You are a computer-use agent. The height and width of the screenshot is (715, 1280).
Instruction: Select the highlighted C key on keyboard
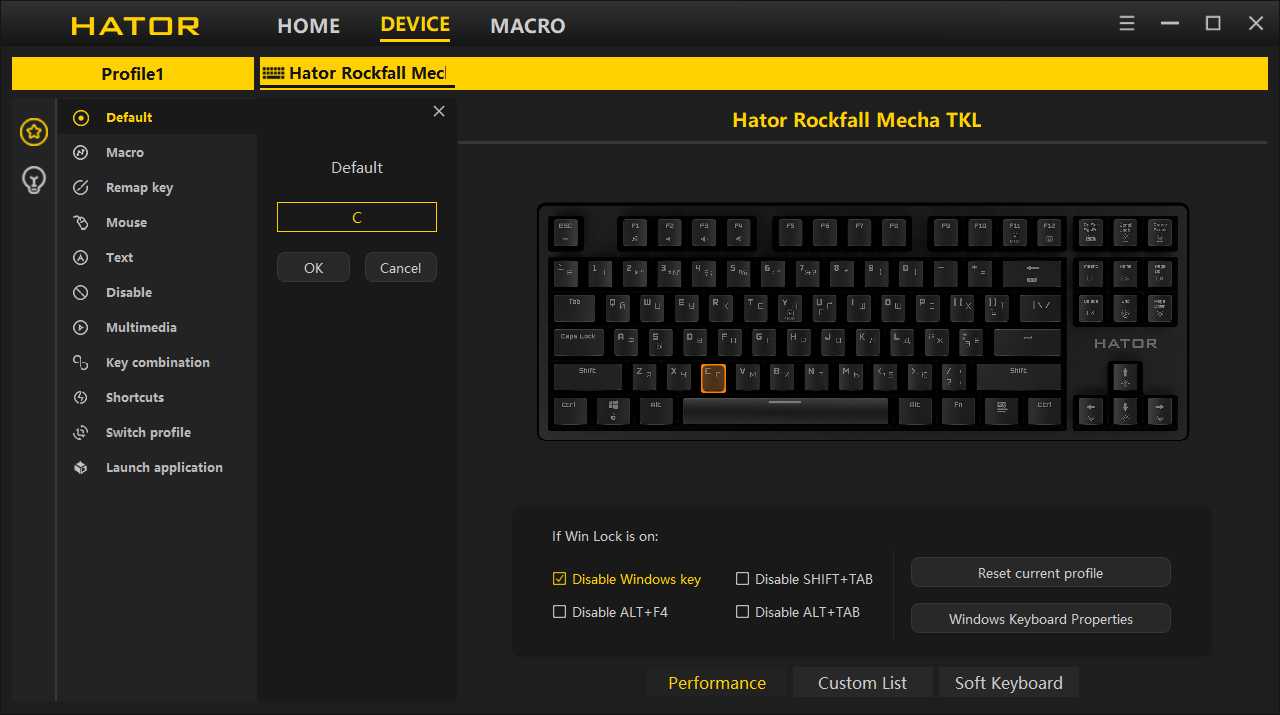[x=713, y=377]
